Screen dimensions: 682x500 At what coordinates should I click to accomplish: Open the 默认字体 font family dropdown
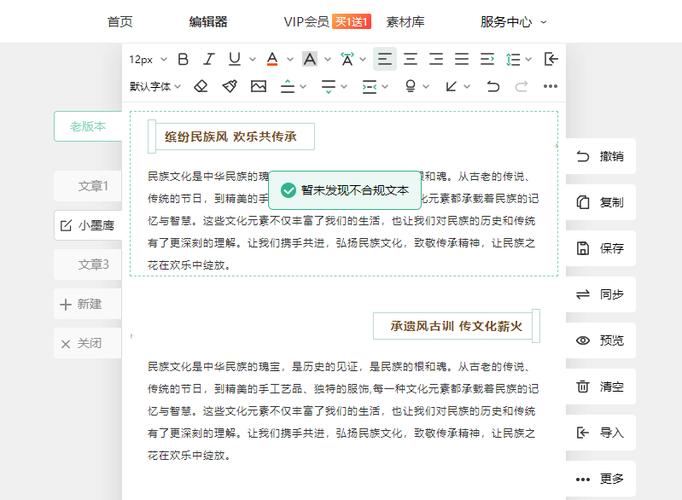coord(155,87)
